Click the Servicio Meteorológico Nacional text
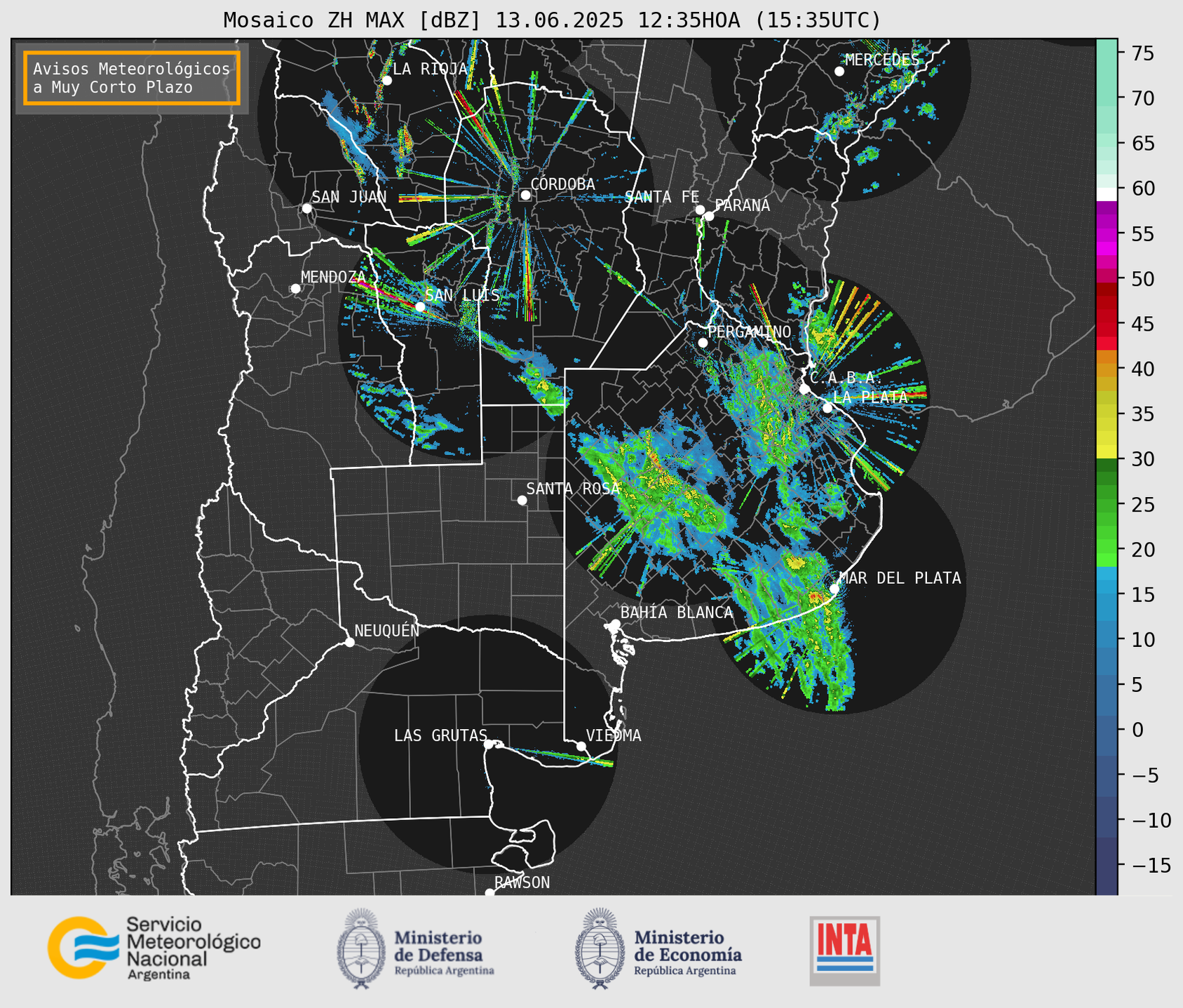This screenshot has width=1183, height=1008. click(193, 948)
